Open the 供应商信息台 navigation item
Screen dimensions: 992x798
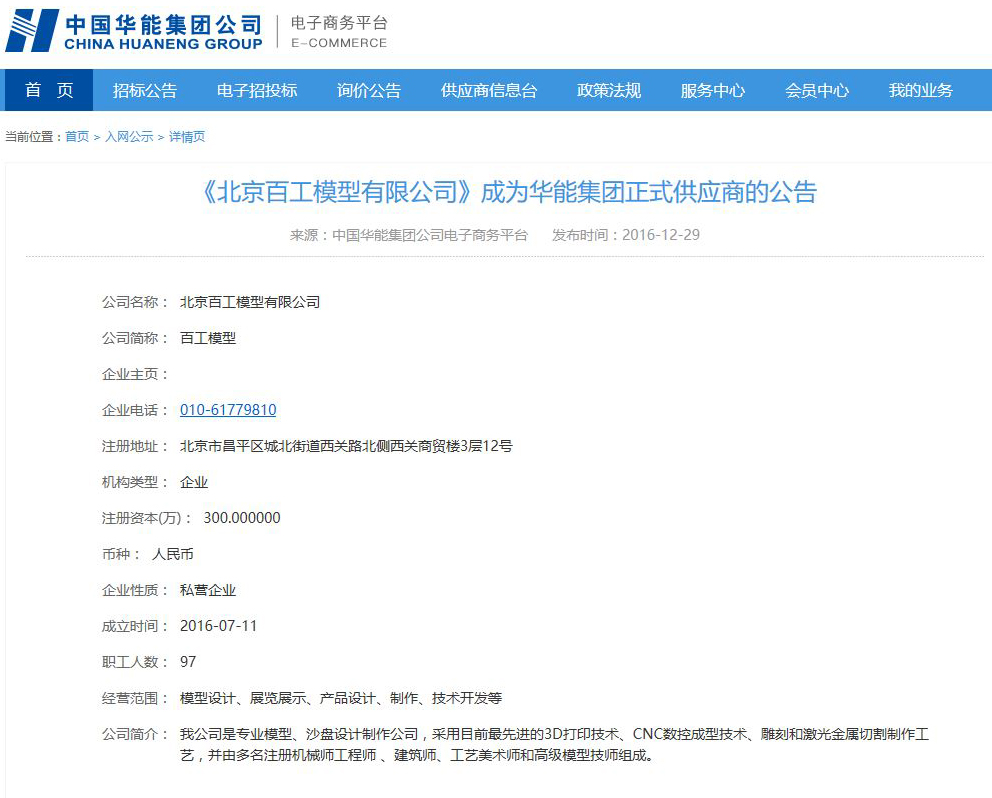(x=489, y=90)
